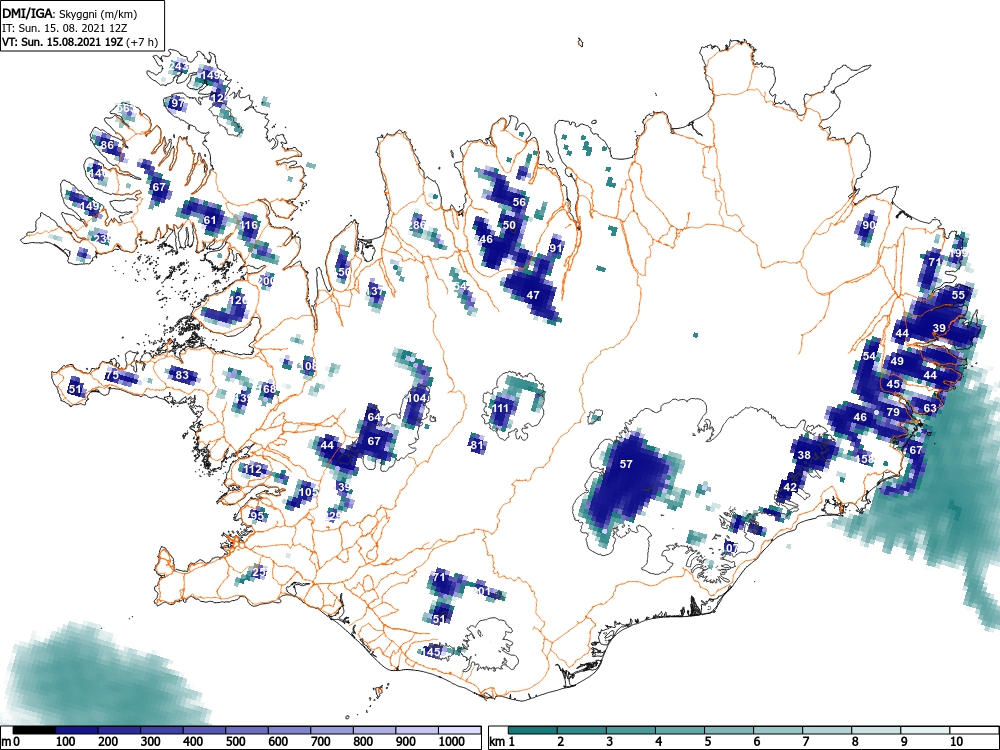Select the value 86 in the northwest Westfjords
This screenshot has height=750, width=1000.
[107, 145]
